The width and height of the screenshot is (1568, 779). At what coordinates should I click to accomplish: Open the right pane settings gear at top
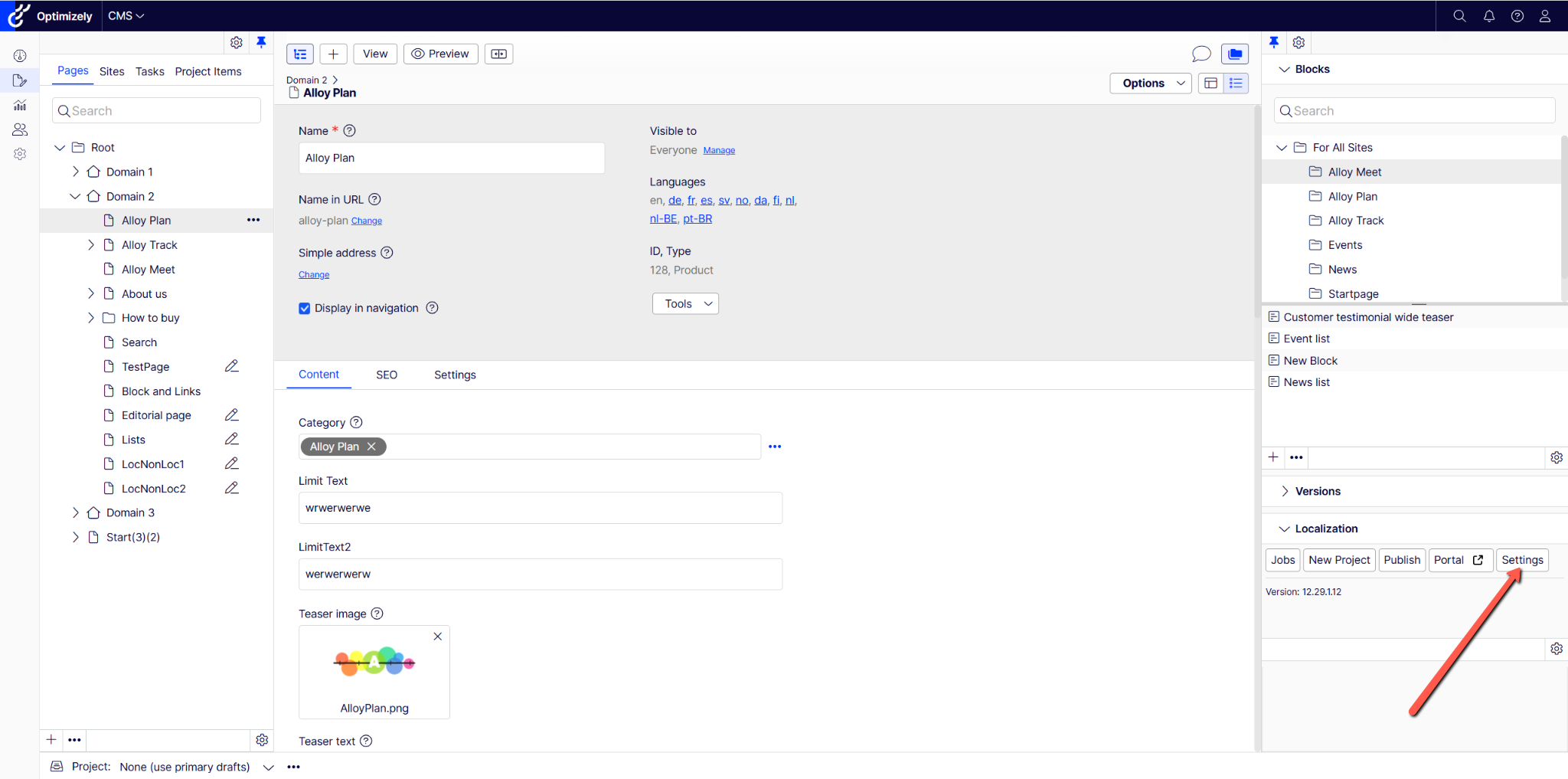click(1298, 43)
